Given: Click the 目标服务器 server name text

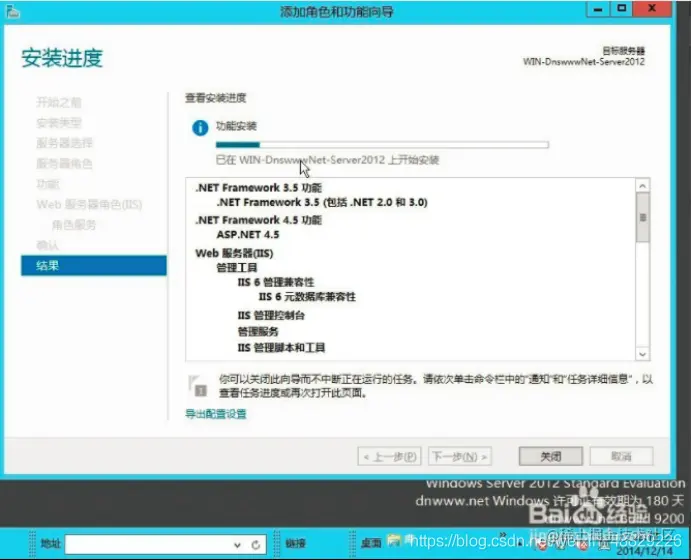Looking at the screenshot, I should tap(584, 62).
